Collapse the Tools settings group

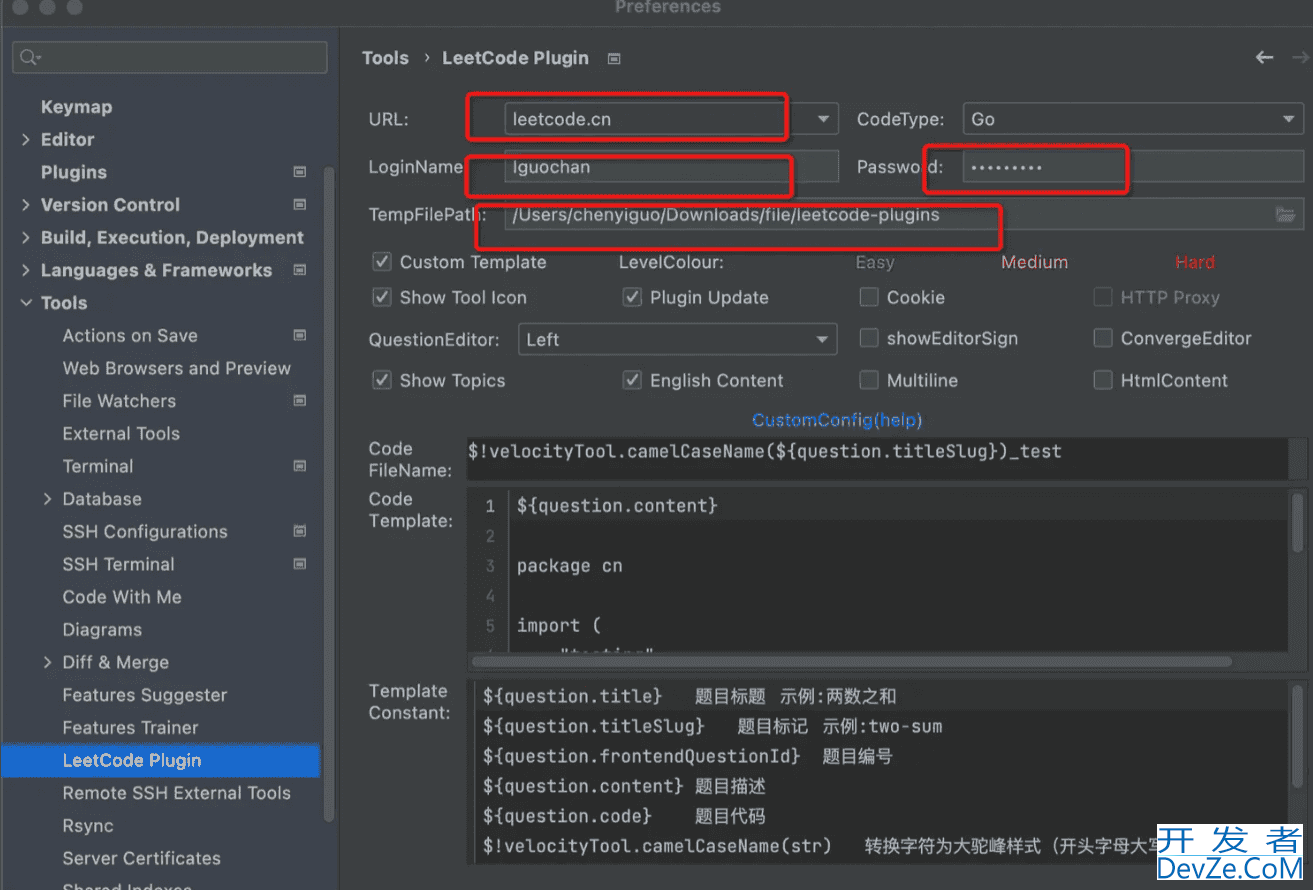26,303
